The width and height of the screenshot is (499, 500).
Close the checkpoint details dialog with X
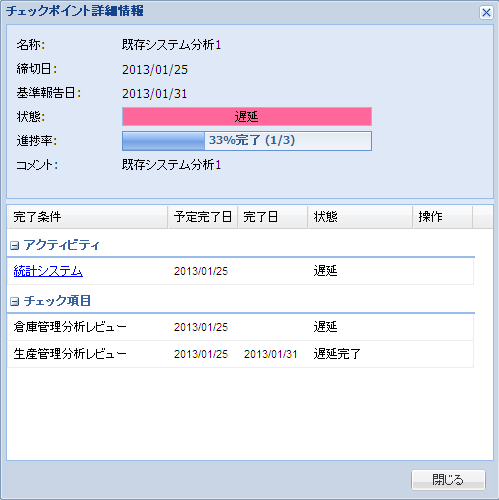[x=486, y=13]
